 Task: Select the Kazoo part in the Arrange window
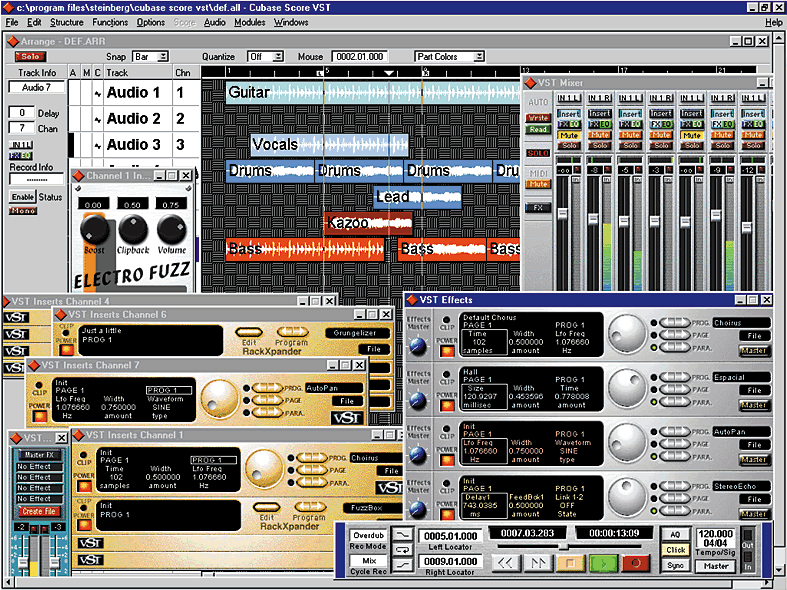click(x=369, y=223)
